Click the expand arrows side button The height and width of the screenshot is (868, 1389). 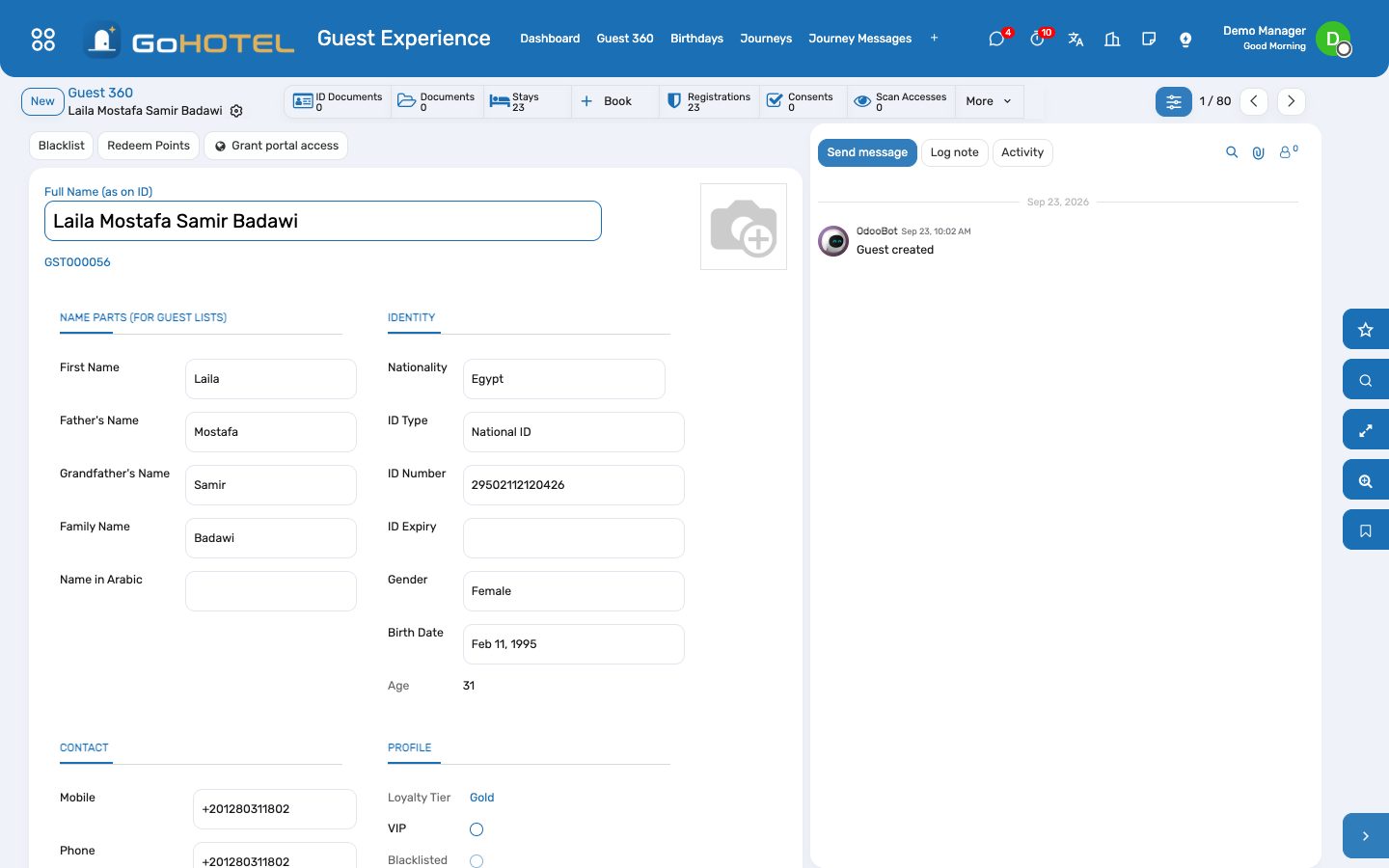click(x=1366, y=430)
